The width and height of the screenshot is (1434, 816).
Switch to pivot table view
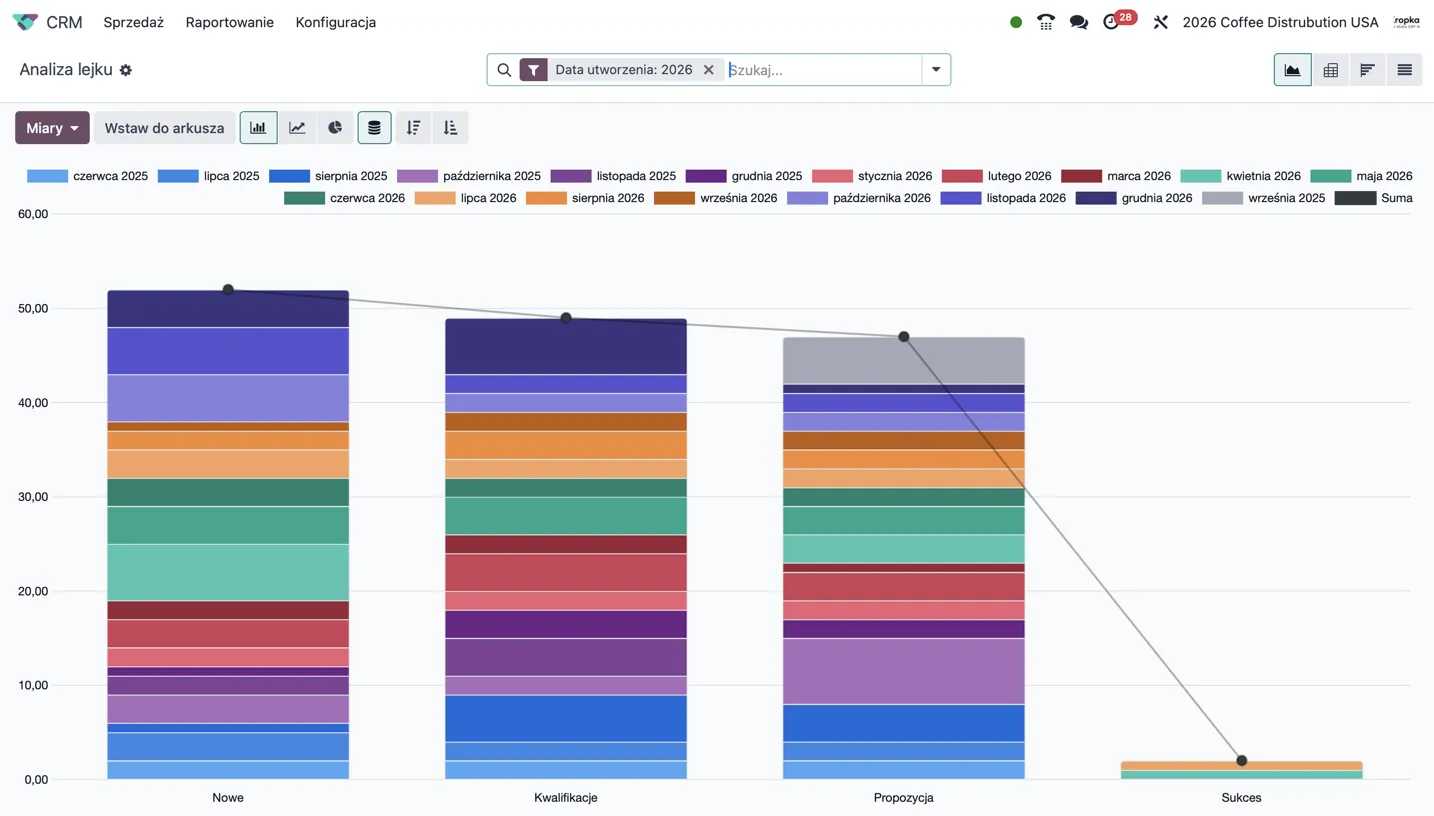click(1330, 70)
